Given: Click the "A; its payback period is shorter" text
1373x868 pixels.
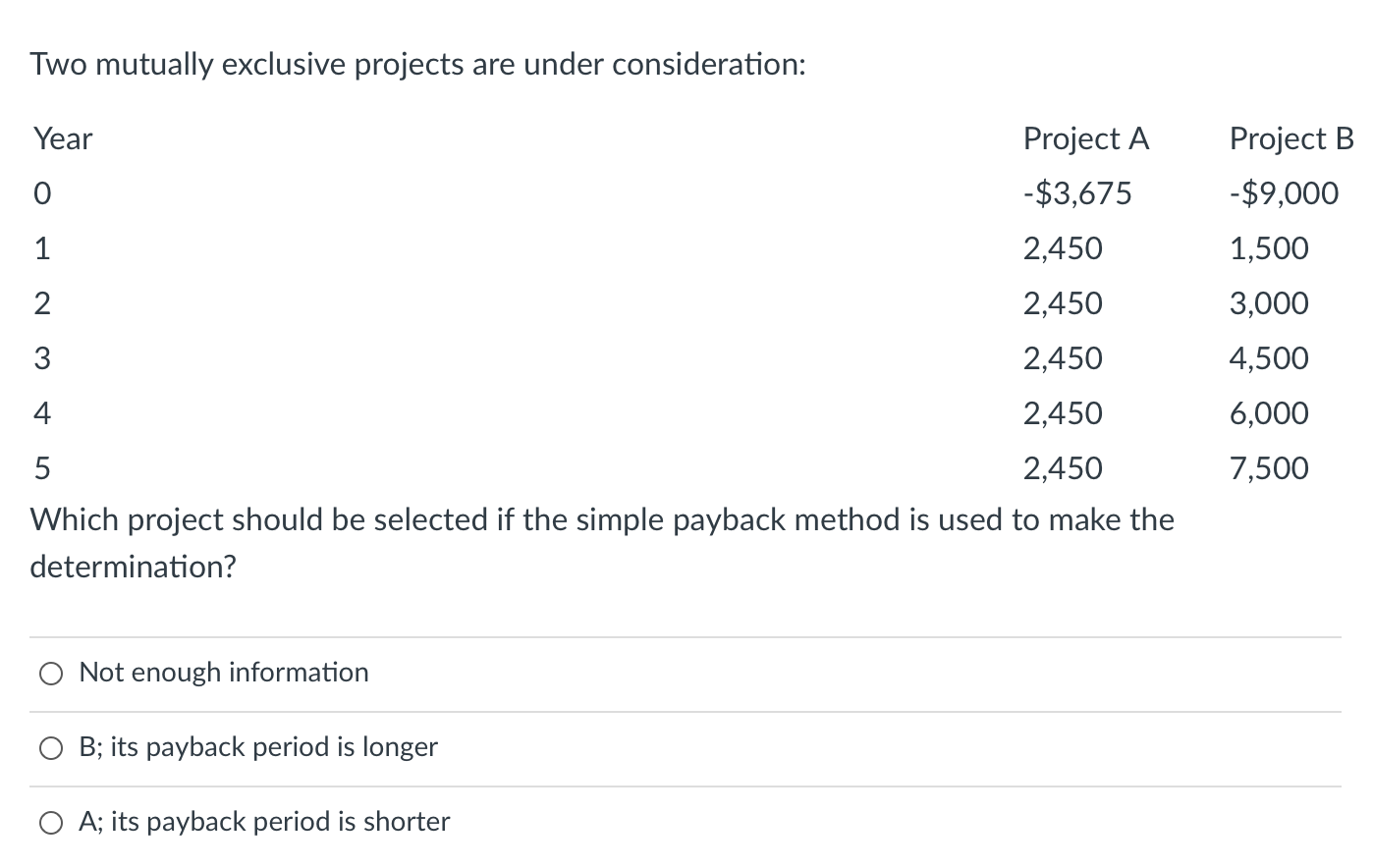Looking at the screenshot, I should point(263,823).
